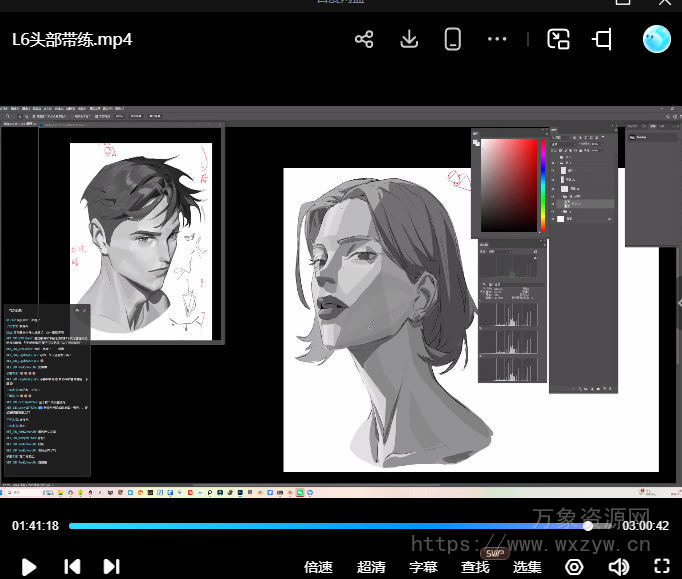Click the blue user avatar
This screenshot has height=579, width=682.
(656, 39)
